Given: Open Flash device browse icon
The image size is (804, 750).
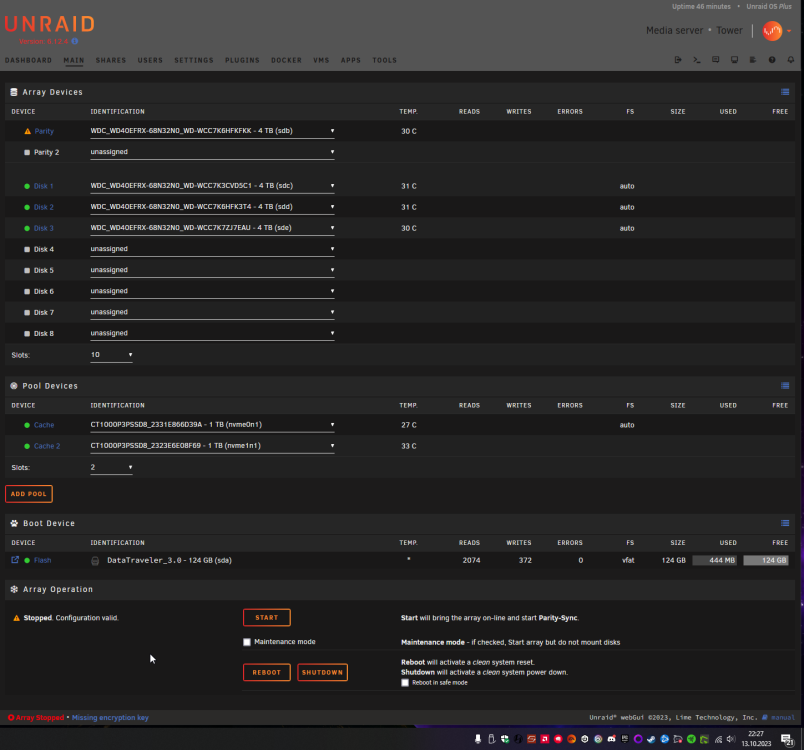Looking at the screenshot, I should point(15,560).
